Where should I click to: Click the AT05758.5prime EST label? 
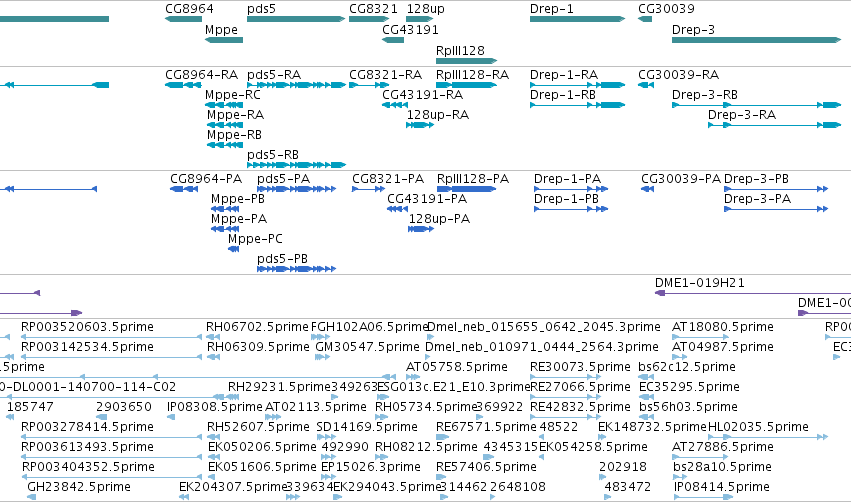click(x=457, y=367)
